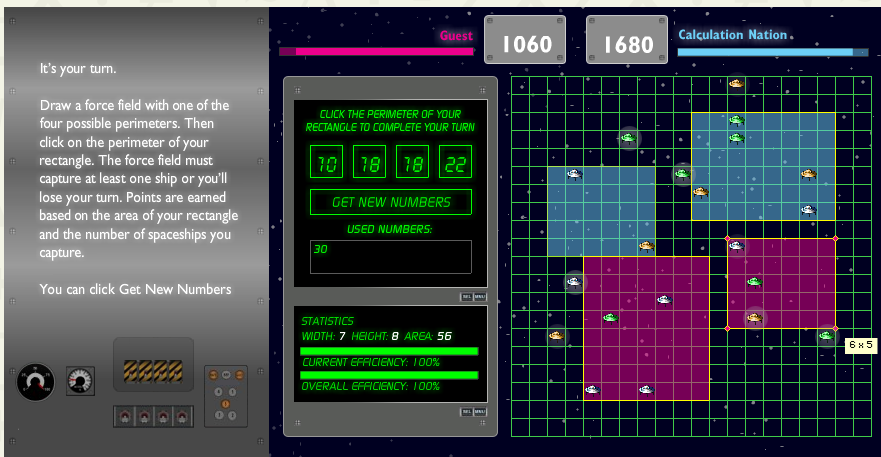This screenshot has width=881, height=457.
Task: Click lower green ship in top-right blue field
Action: [737, 138]
